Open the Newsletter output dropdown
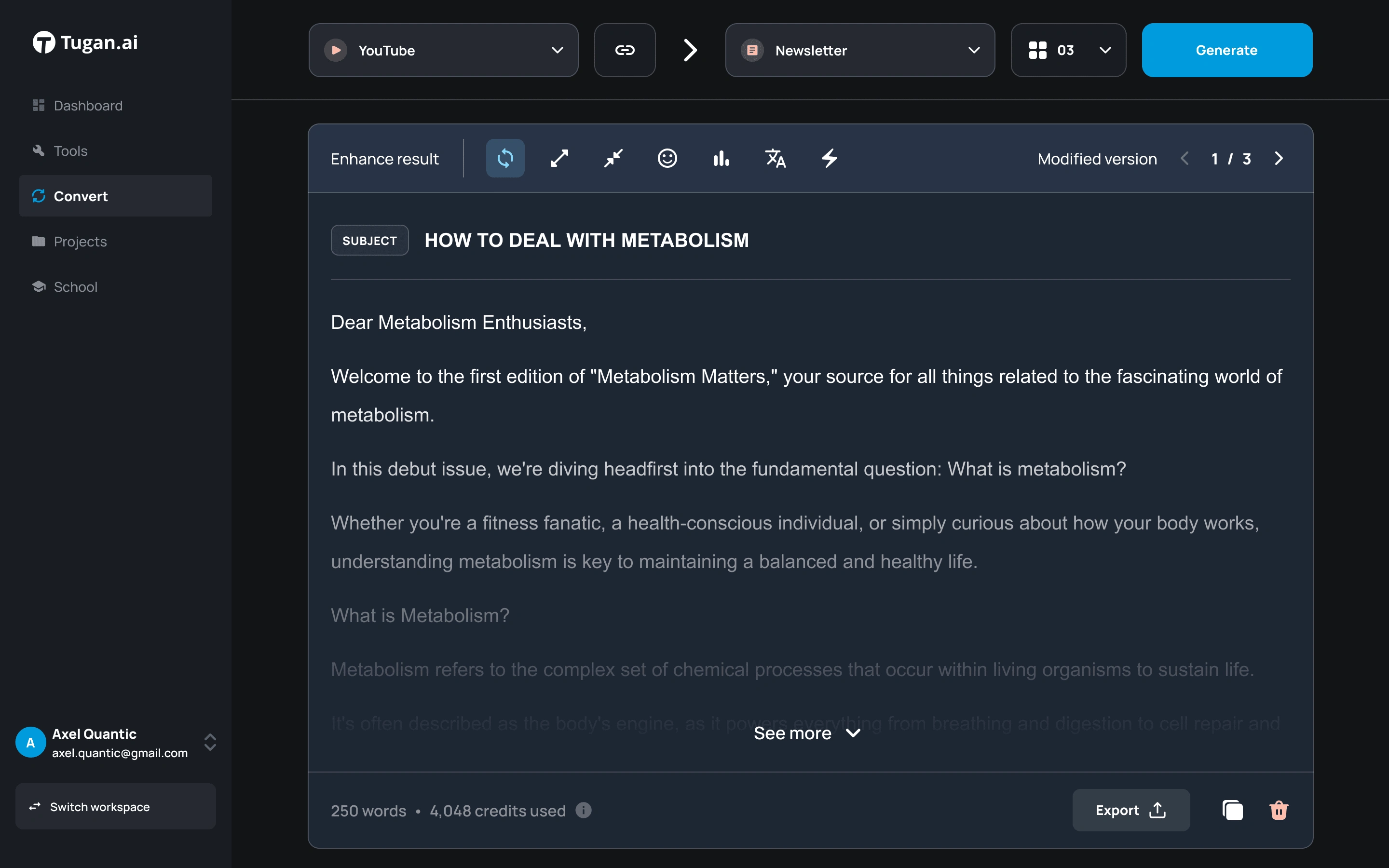This screenshot has width=1389, height=868. 860,51
